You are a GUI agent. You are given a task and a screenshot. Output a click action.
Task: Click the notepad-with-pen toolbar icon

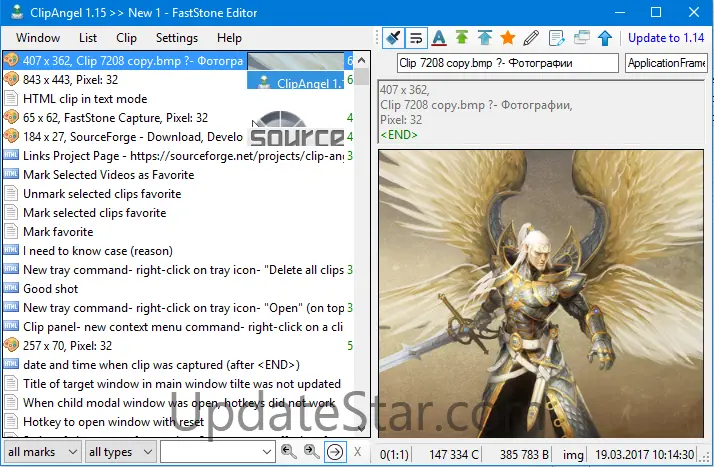[x=556, y=38]
